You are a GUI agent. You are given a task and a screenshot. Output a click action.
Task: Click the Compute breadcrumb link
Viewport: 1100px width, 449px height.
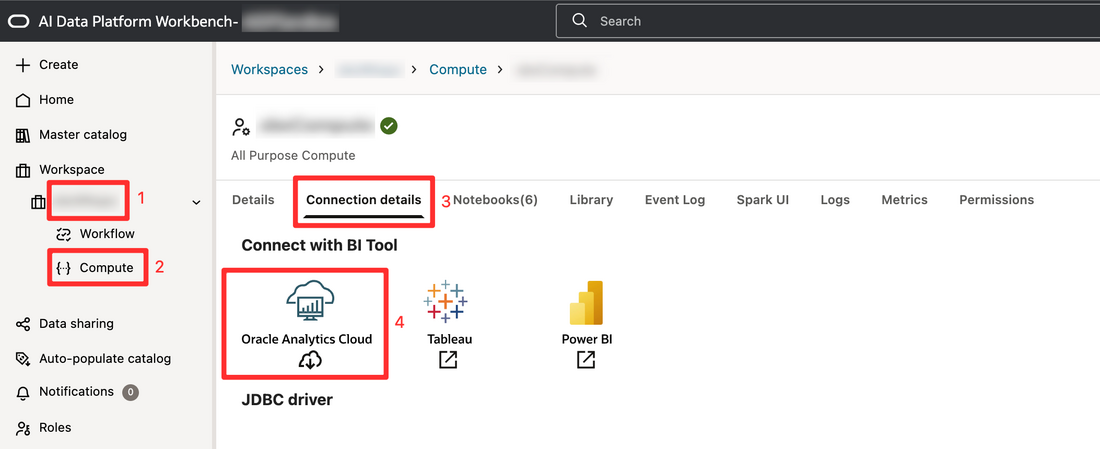458,69
